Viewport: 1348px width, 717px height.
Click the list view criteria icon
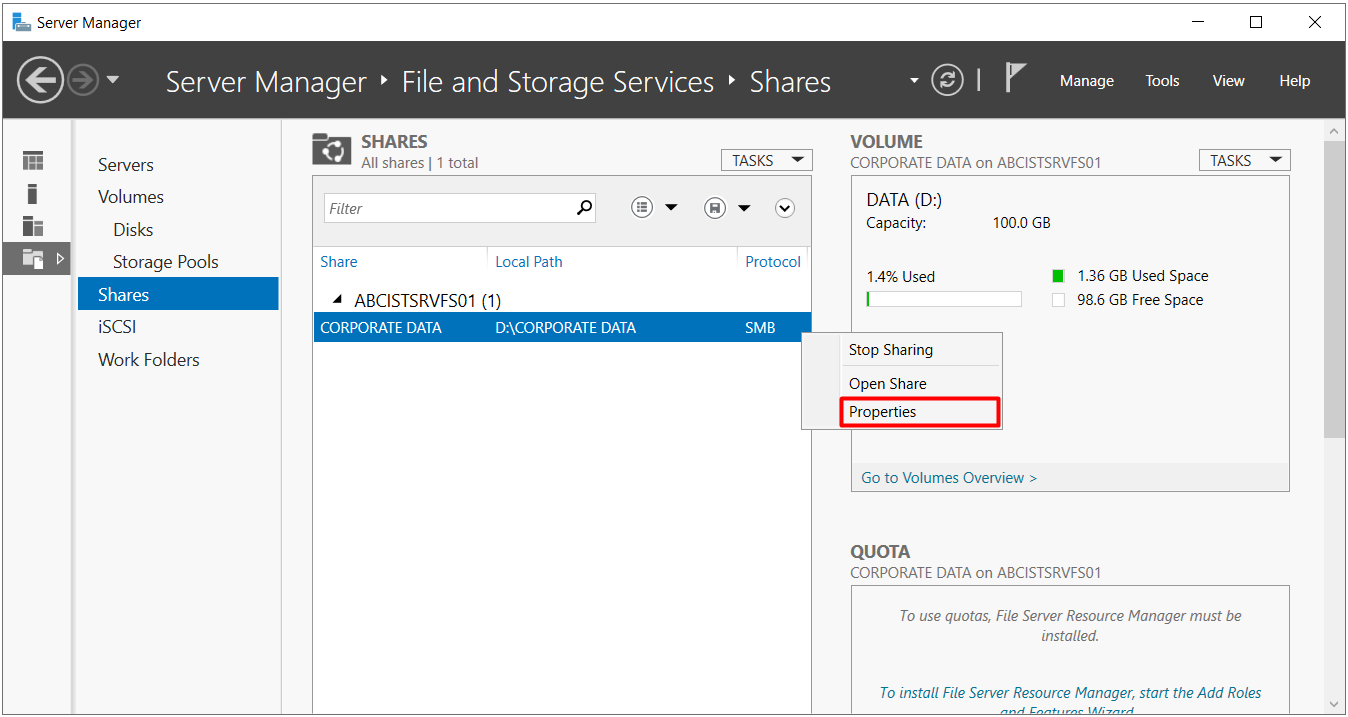point(642,208)
